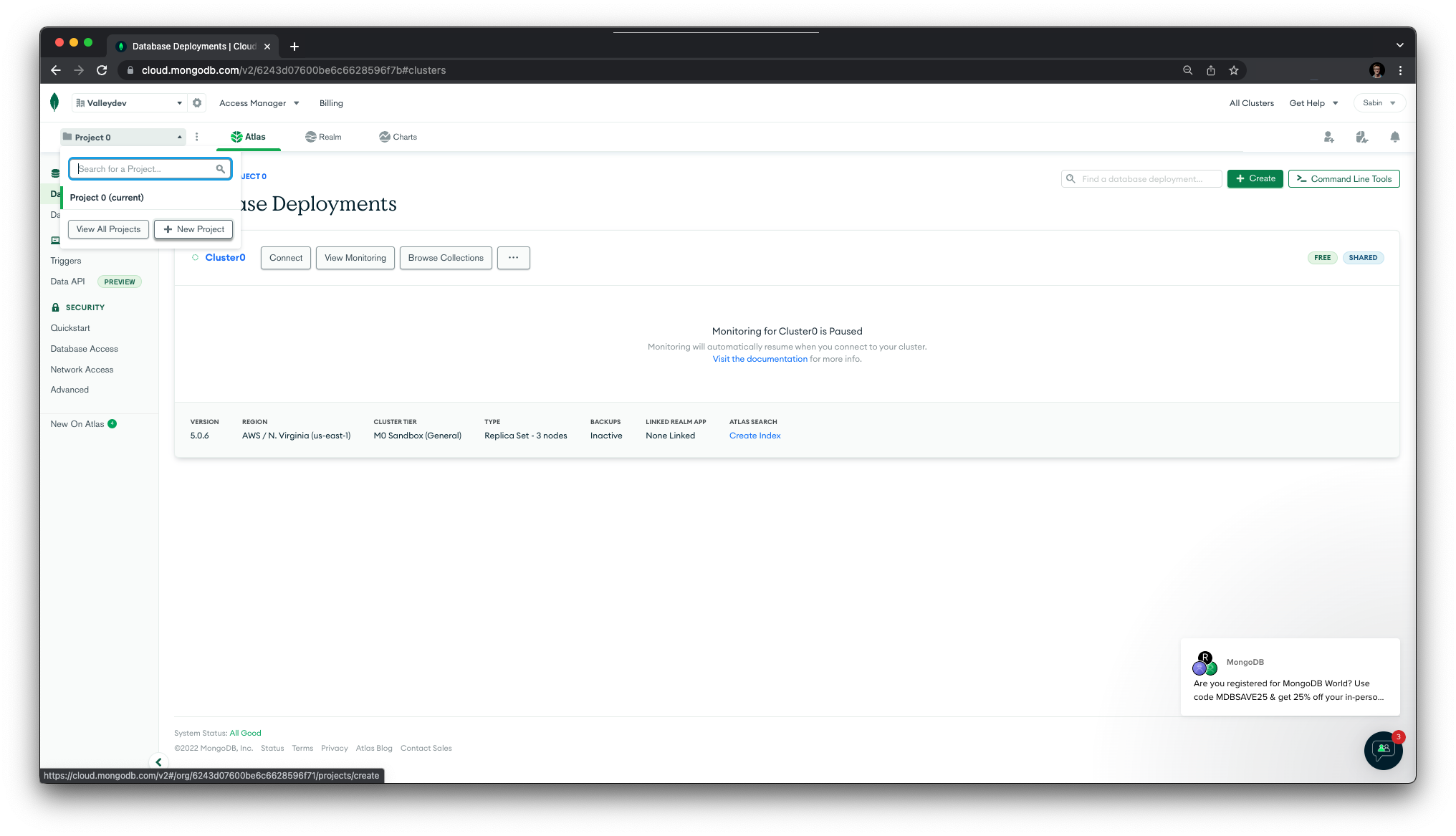Viewport: 1456px width, 836px height.
Task: Open the MongoDB World chat notification
Action: click(1290, 677)
